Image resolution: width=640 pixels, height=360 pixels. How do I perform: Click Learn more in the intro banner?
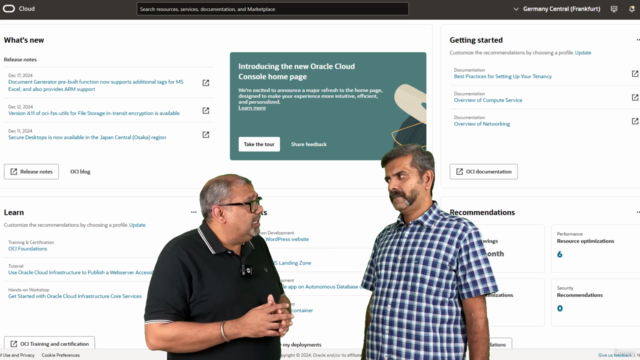point(252,108)
